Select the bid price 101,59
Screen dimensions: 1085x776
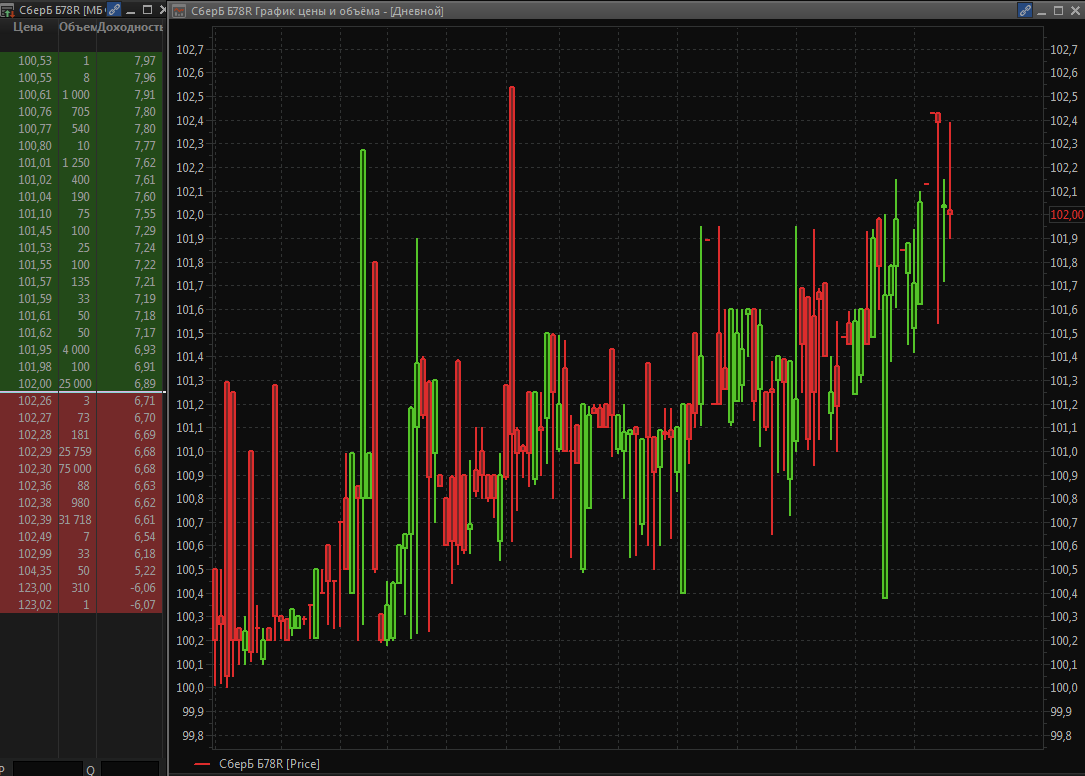(35, 298)
